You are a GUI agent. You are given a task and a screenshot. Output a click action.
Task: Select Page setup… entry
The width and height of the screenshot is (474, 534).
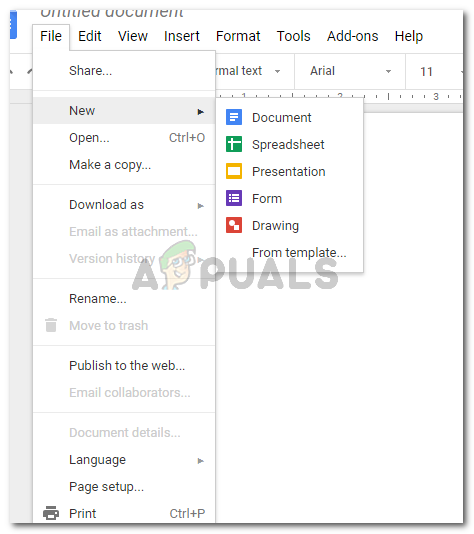[x=106, y=487]
